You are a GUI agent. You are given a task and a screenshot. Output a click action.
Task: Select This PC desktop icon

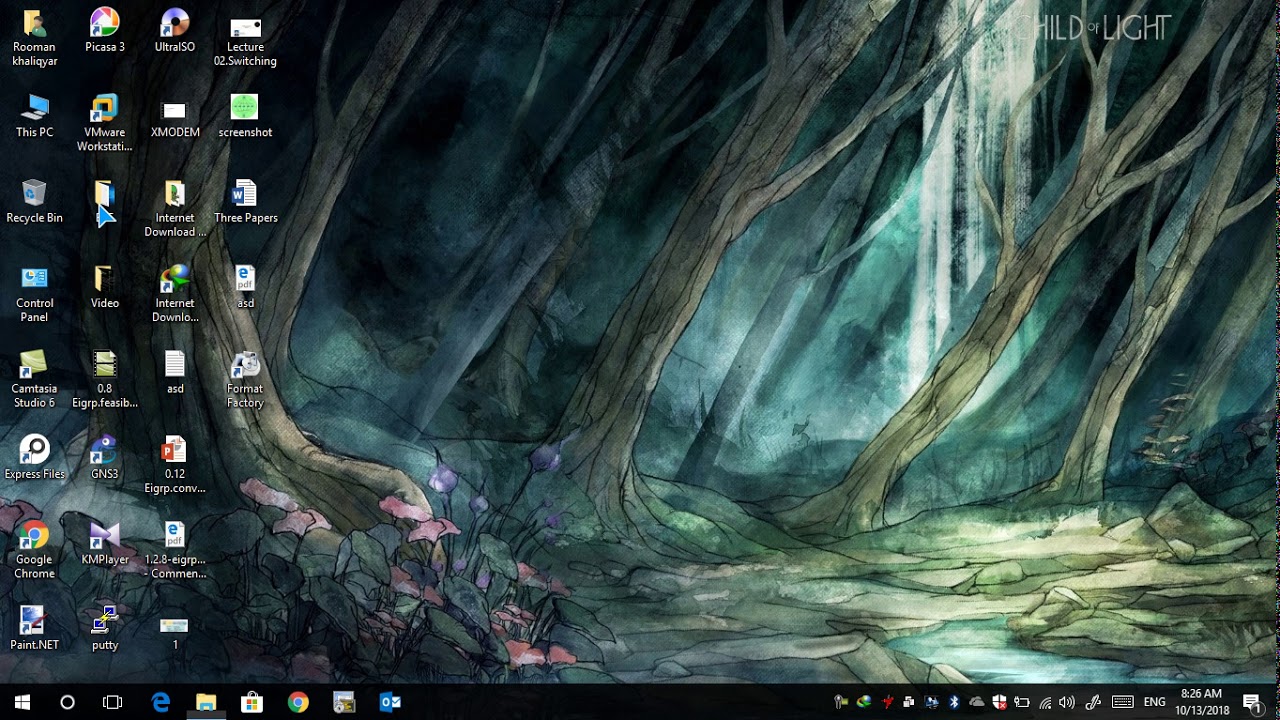point(34,115)
